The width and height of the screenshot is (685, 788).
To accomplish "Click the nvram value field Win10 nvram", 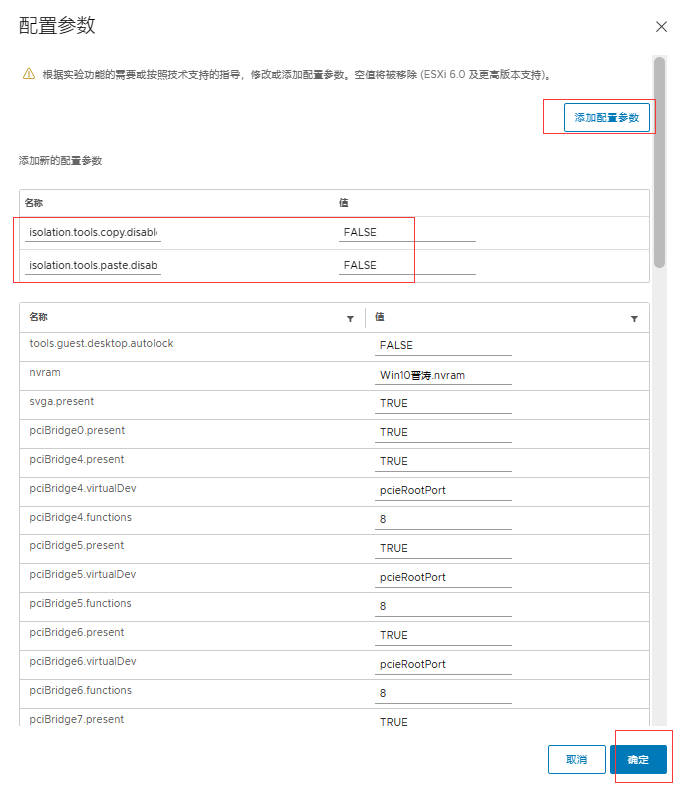I will (x=444, y=376).
